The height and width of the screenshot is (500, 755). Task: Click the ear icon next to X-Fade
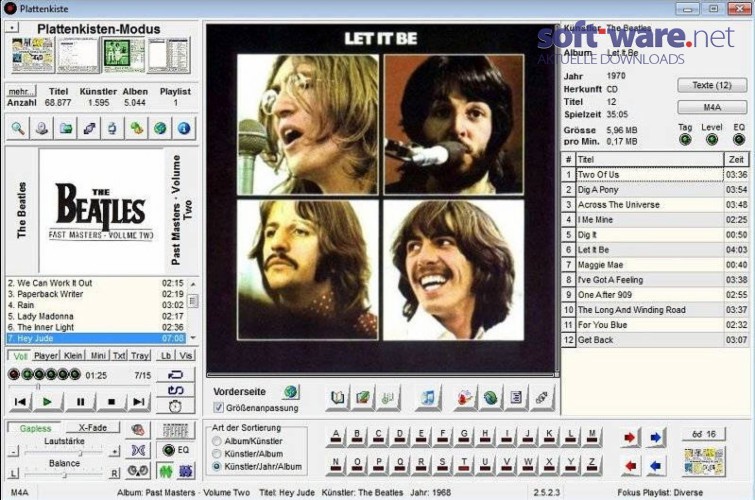click(138, 430)
